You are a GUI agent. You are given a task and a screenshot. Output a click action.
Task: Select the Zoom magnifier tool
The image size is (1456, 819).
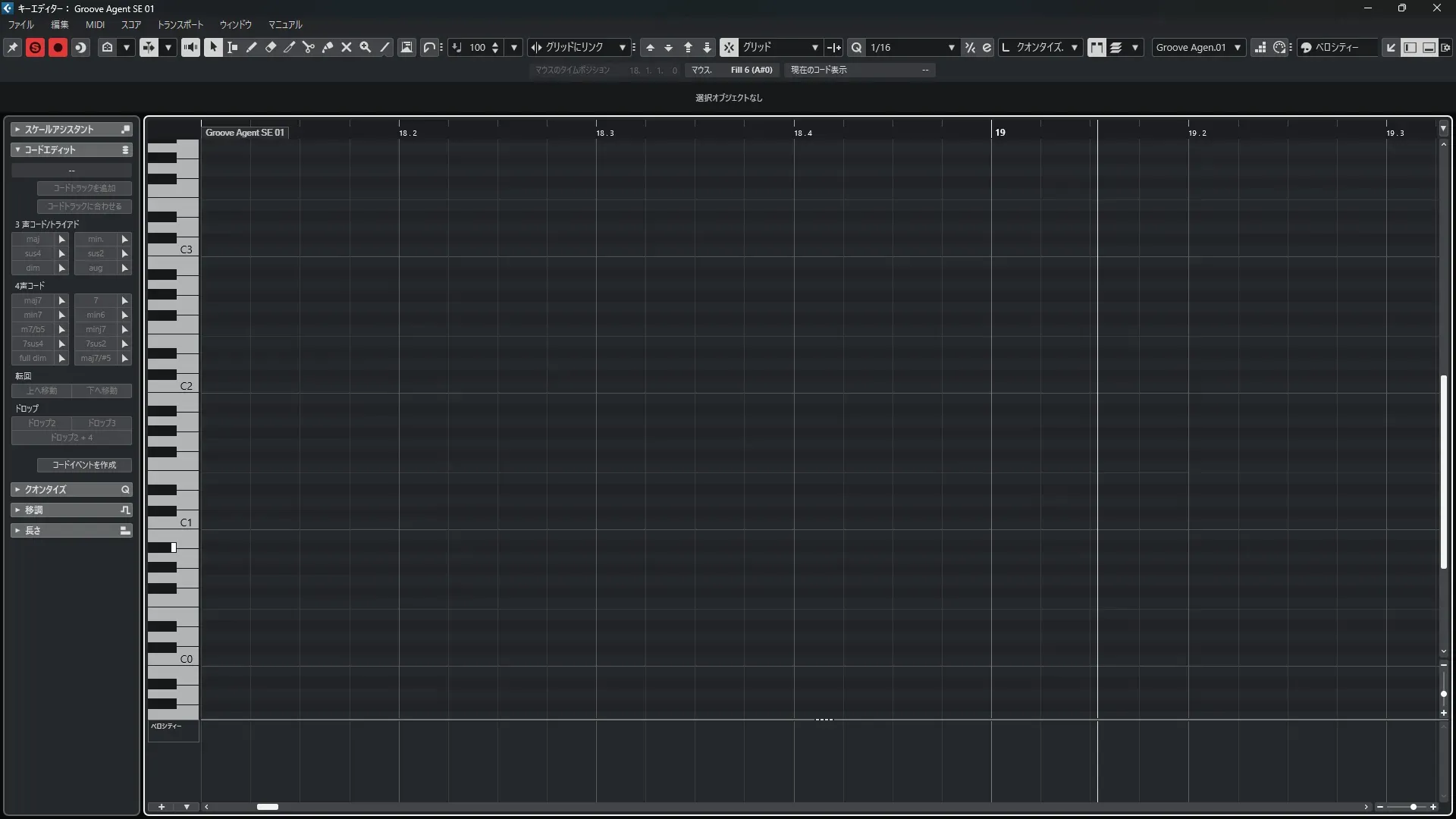pos(366,47)
